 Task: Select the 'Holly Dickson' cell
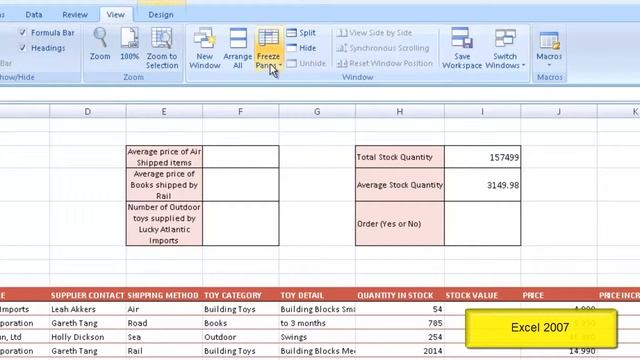point(88,337)
